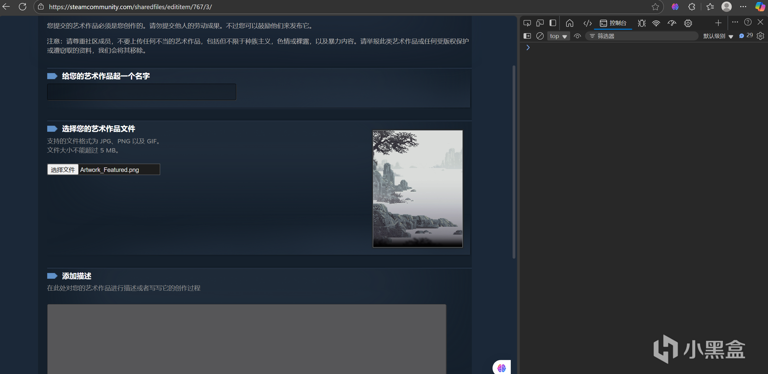Click the artwork description text area
Viewport: 768px width, 374px height.
click(x=246, y=339)
